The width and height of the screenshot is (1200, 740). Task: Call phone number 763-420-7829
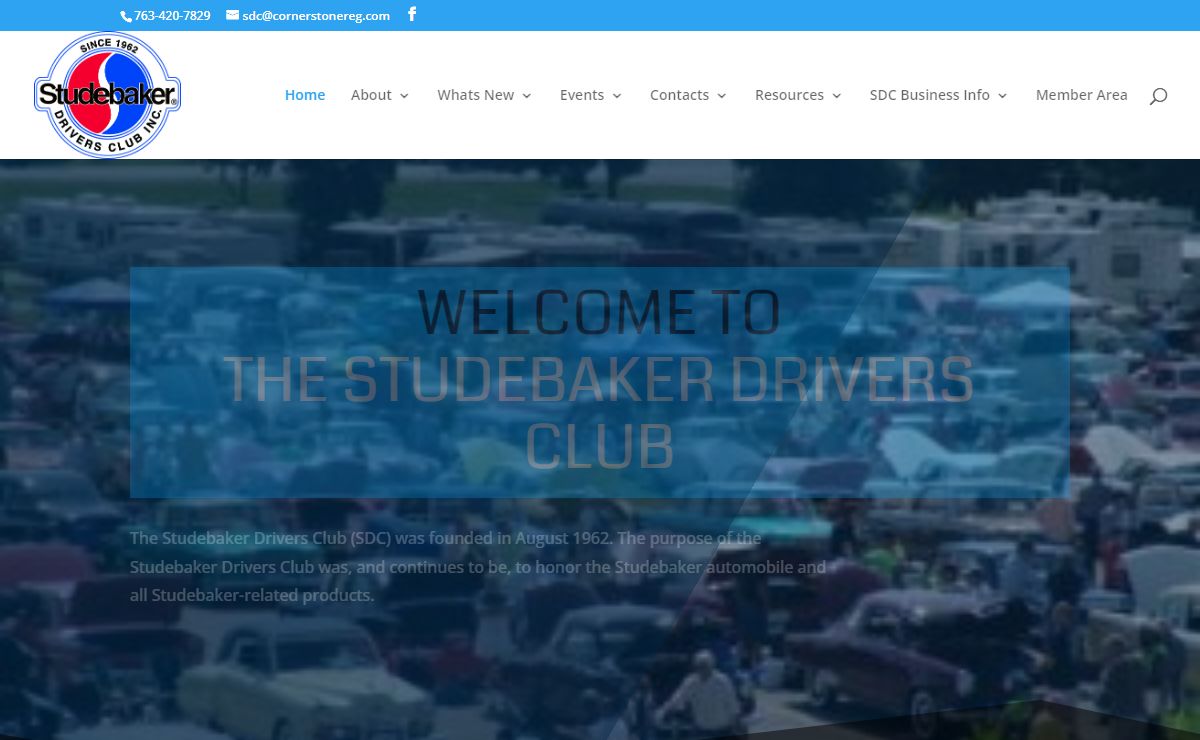pyautogui.click(x=172, y=16)
